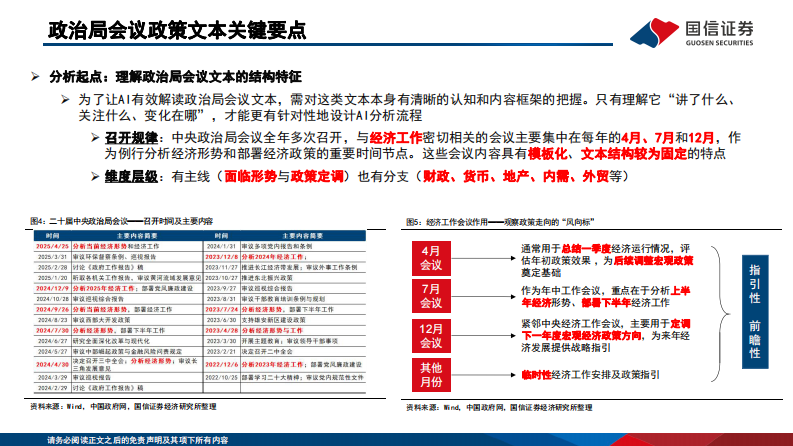Image resolution: width=793 pixels, height=446 pixels.
Task: Click the table date cell 2024/2/29
Action: tap(52, 388)
